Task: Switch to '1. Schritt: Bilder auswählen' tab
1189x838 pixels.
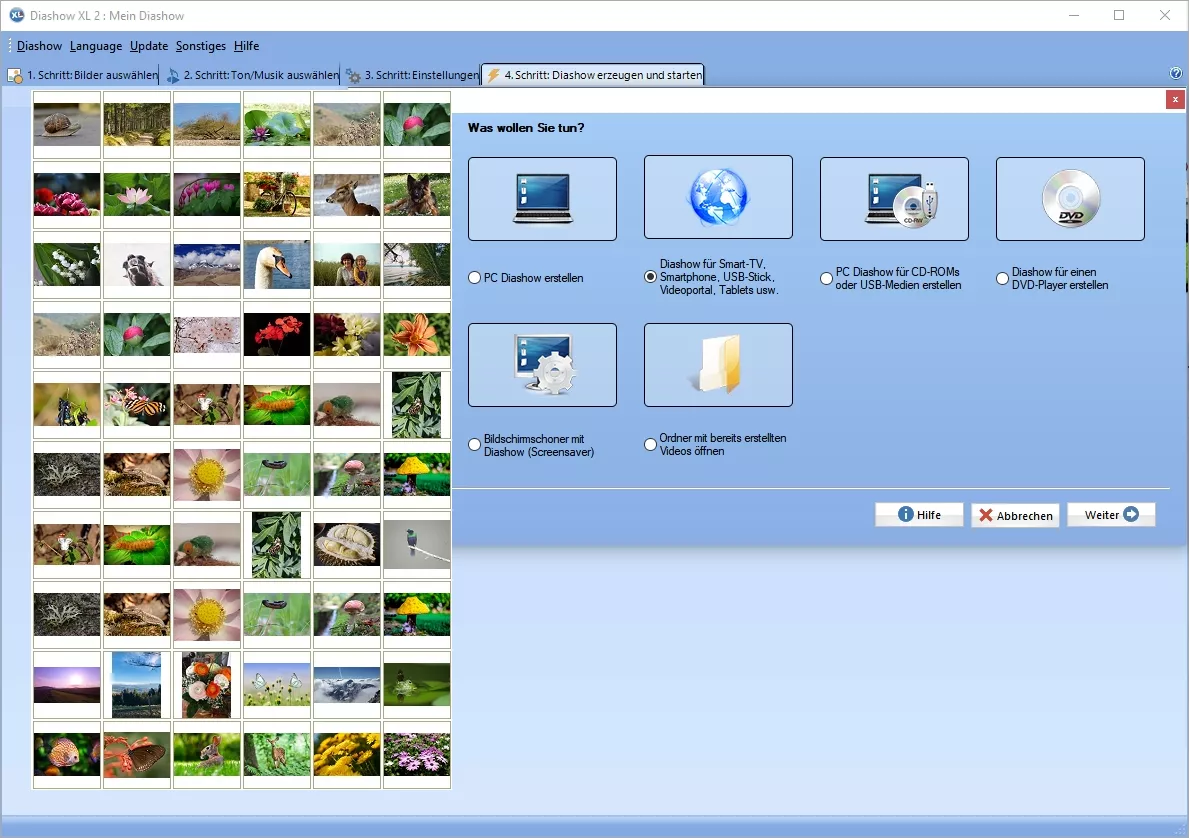Action: pyautogui.click(x=83, y=75)
